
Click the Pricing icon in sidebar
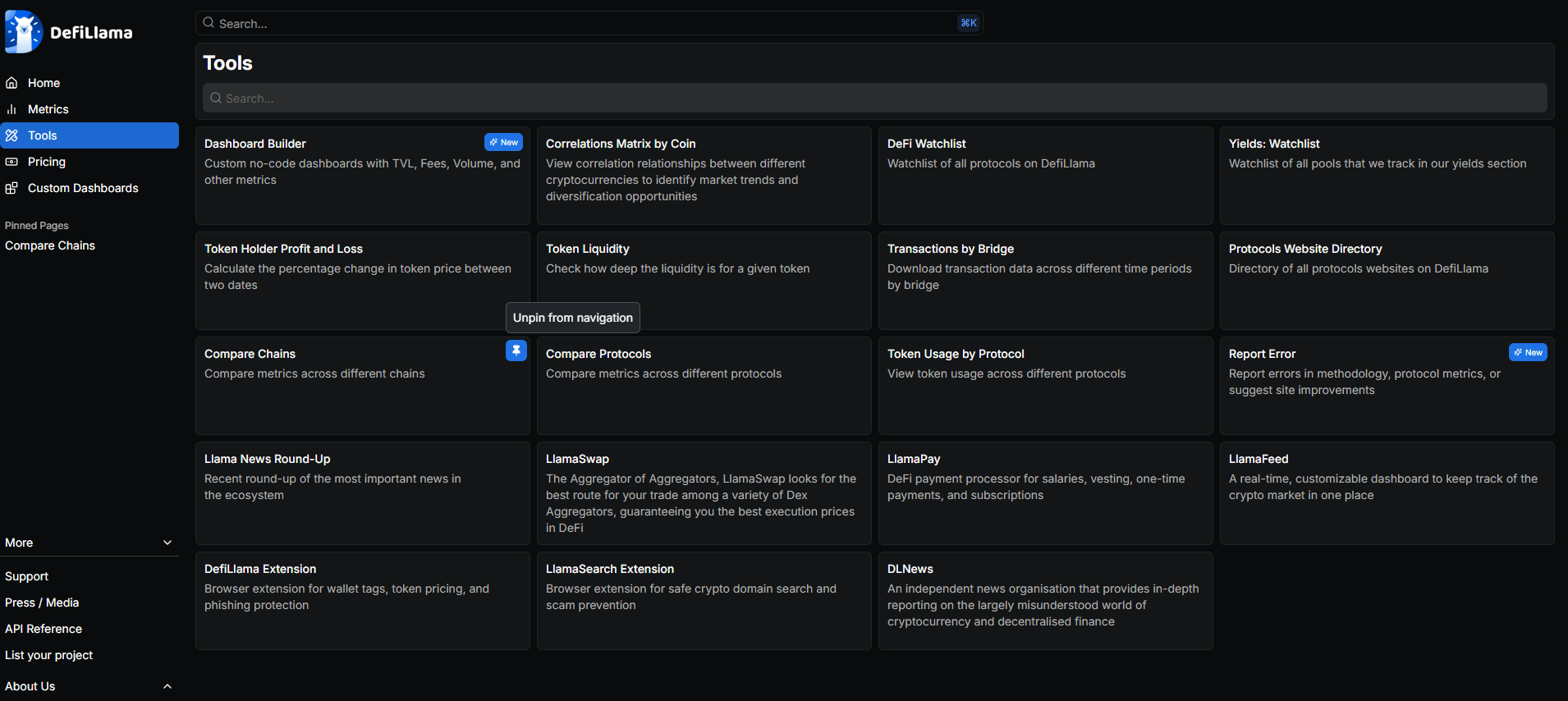point(11,162)
